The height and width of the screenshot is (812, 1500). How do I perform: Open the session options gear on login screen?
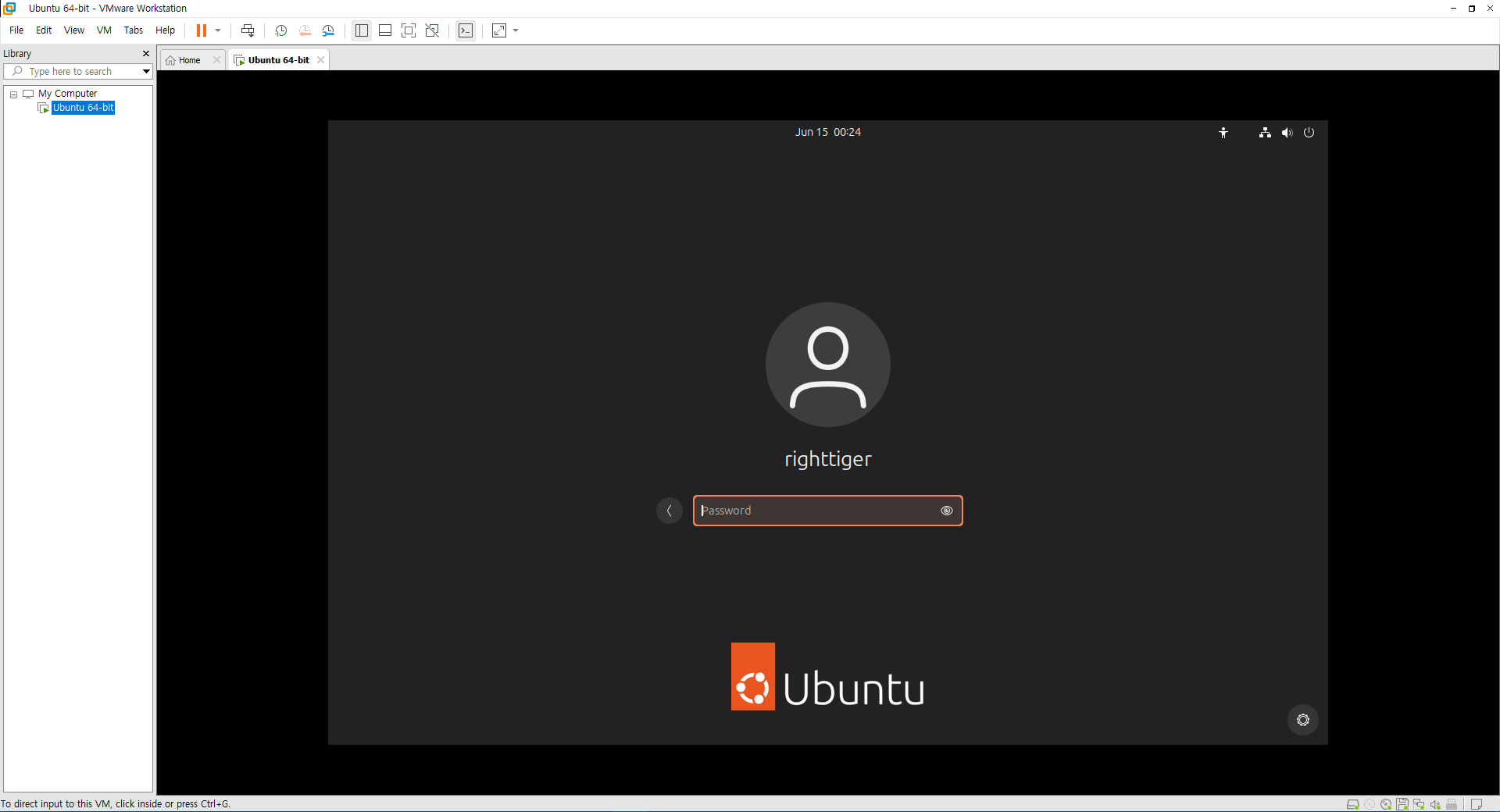(1303, 720)
